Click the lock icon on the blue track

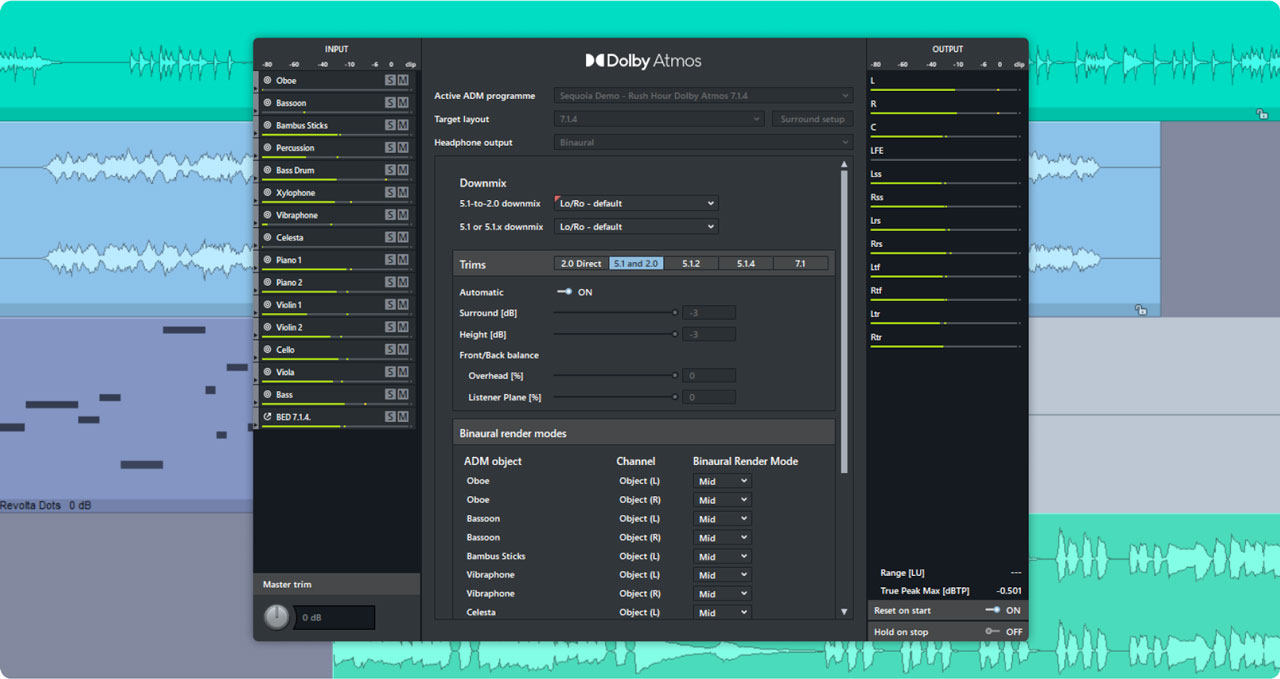tap(1140, 310)
